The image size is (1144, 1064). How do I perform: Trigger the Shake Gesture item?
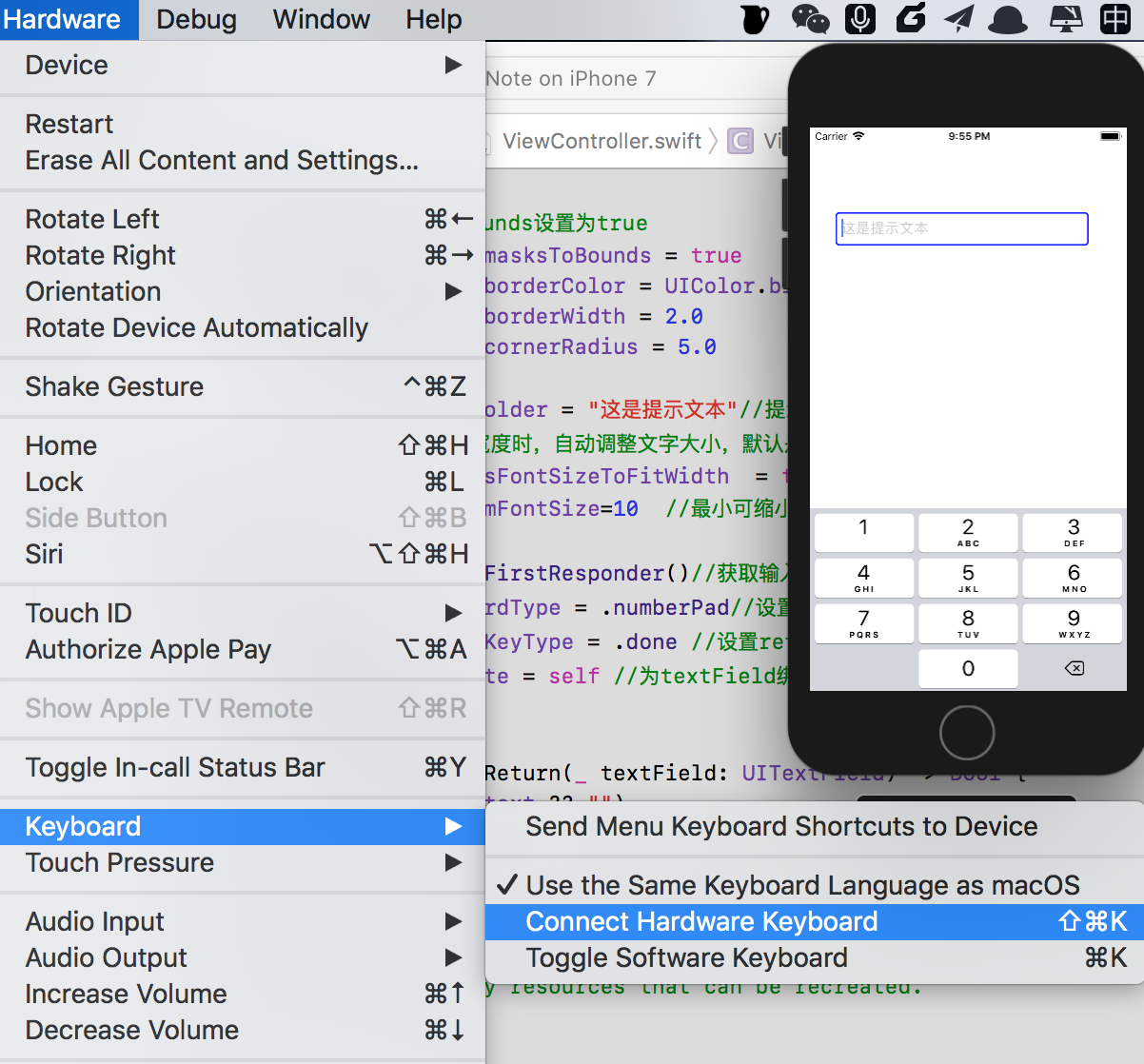[243, 386]
